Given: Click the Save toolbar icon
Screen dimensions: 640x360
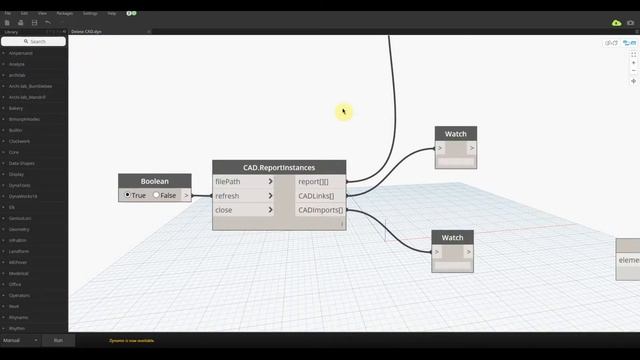Looking at the screenshot, I should [x=34, y=23].
